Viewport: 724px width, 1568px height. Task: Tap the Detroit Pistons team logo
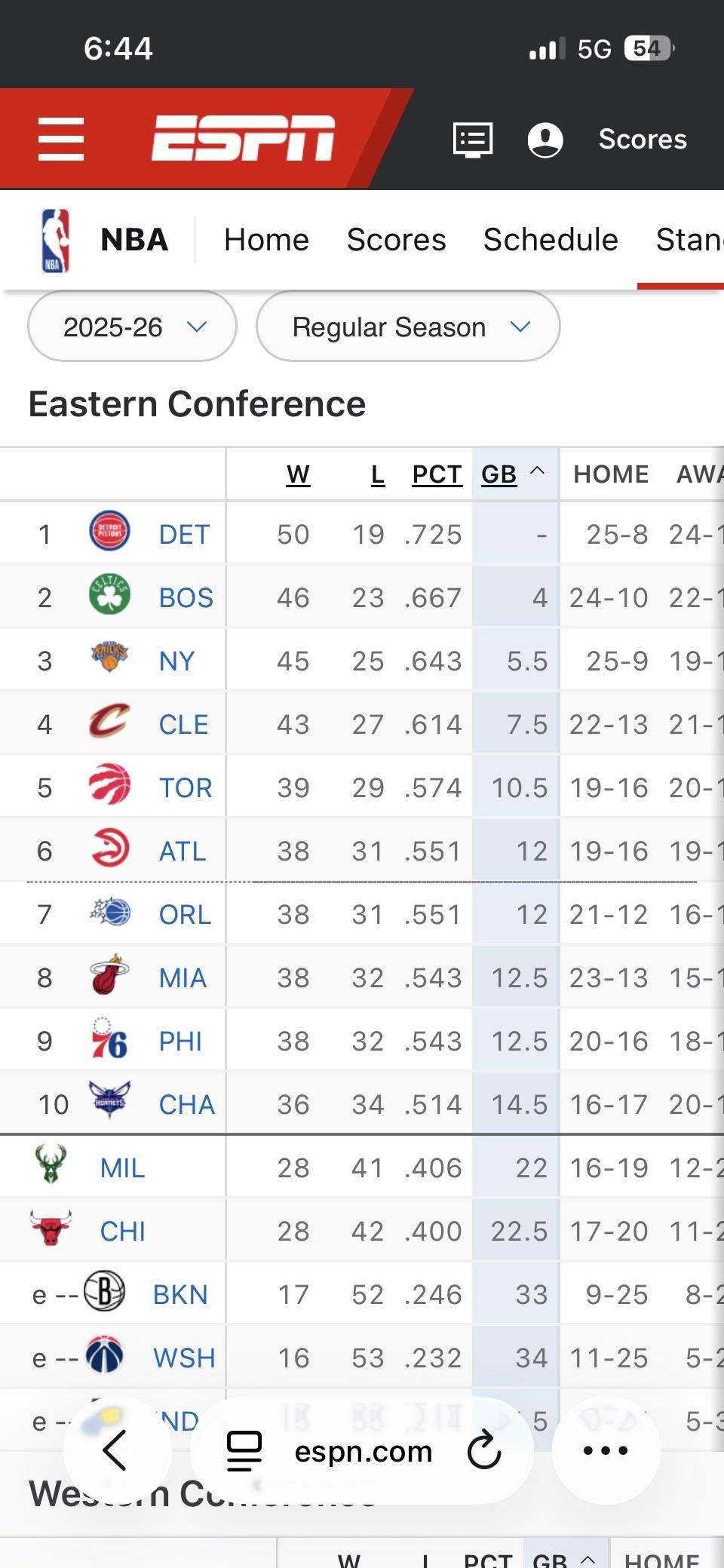[x=109, y=531]
